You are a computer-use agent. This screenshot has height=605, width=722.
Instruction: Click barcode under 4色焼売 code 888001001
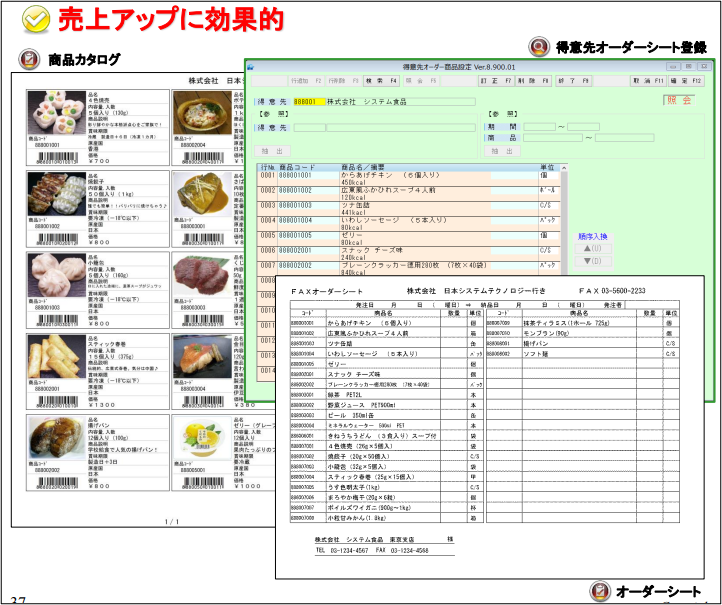pyautogui.click(x=58, y=158)
